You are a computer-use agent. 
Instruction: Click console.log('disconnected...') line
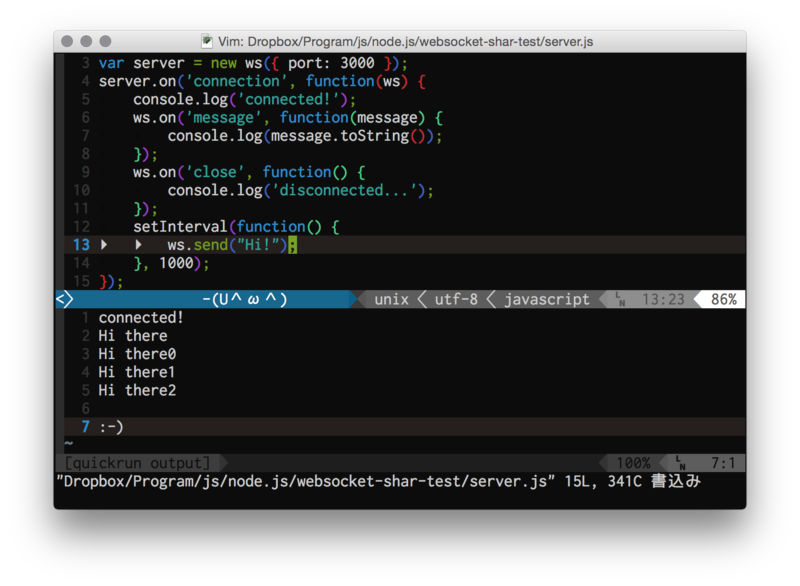coord(301,191)
